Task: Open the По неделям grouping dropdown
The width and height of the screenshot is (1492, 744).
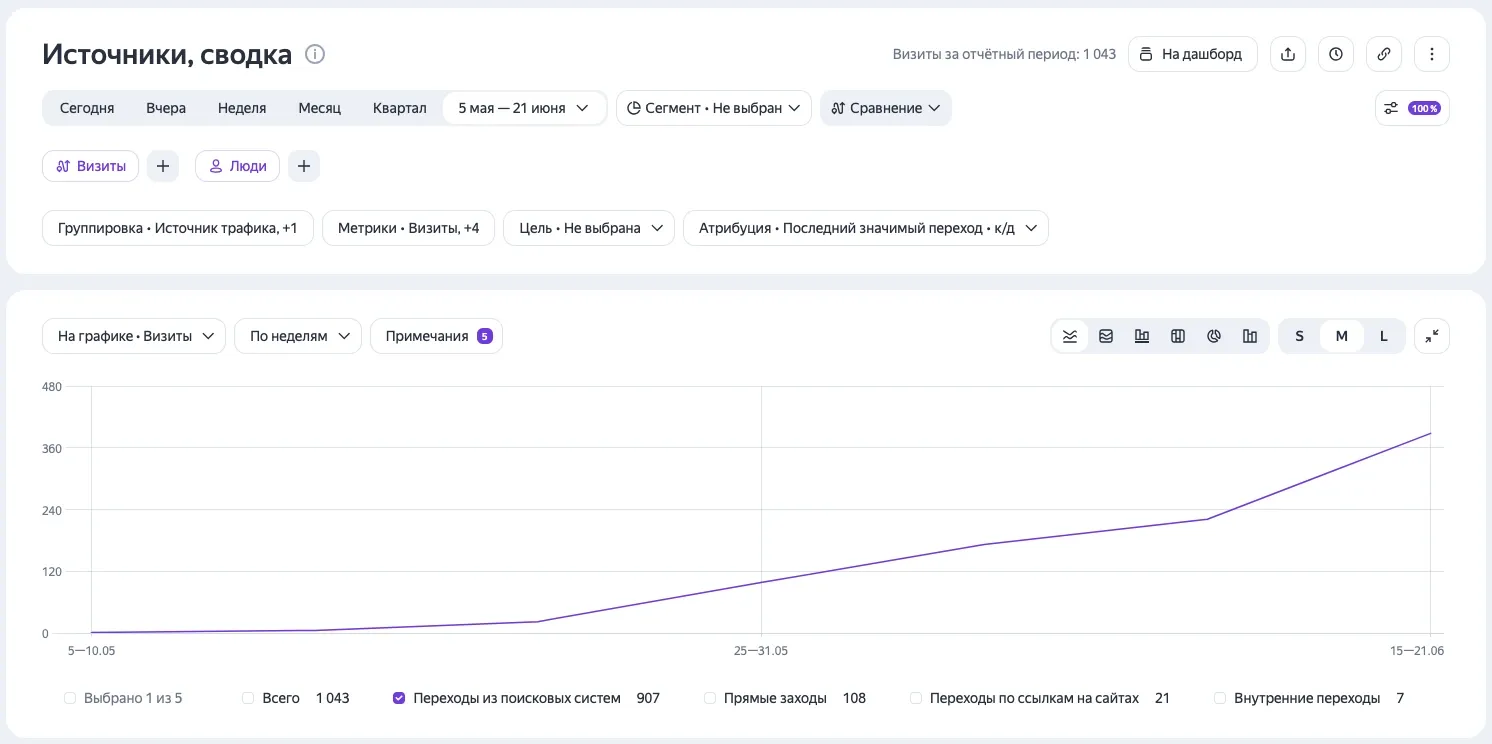Action: [x=298, y=336]
